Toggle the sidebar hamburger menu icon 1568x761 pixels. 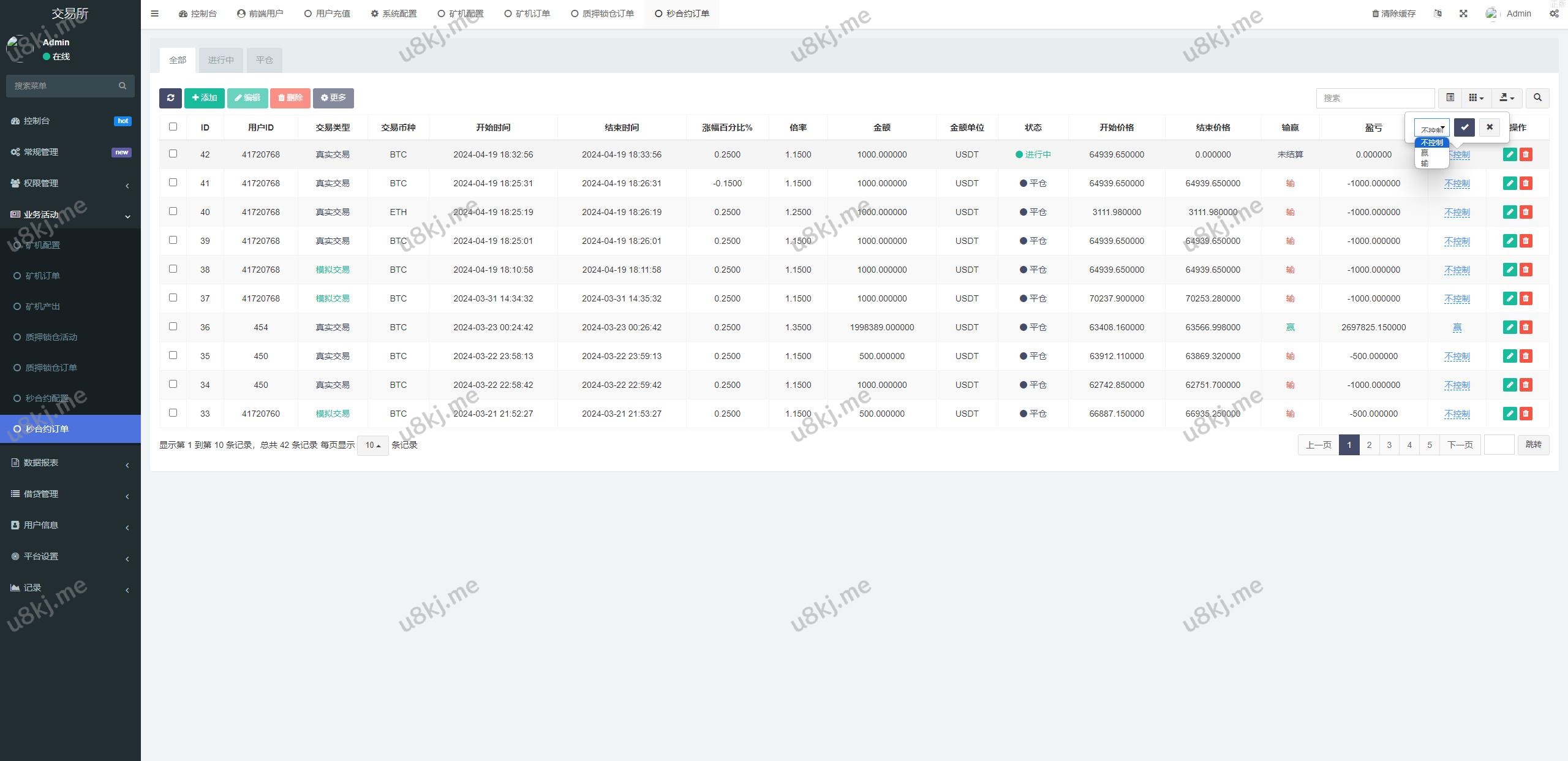(x=154, y=13)
